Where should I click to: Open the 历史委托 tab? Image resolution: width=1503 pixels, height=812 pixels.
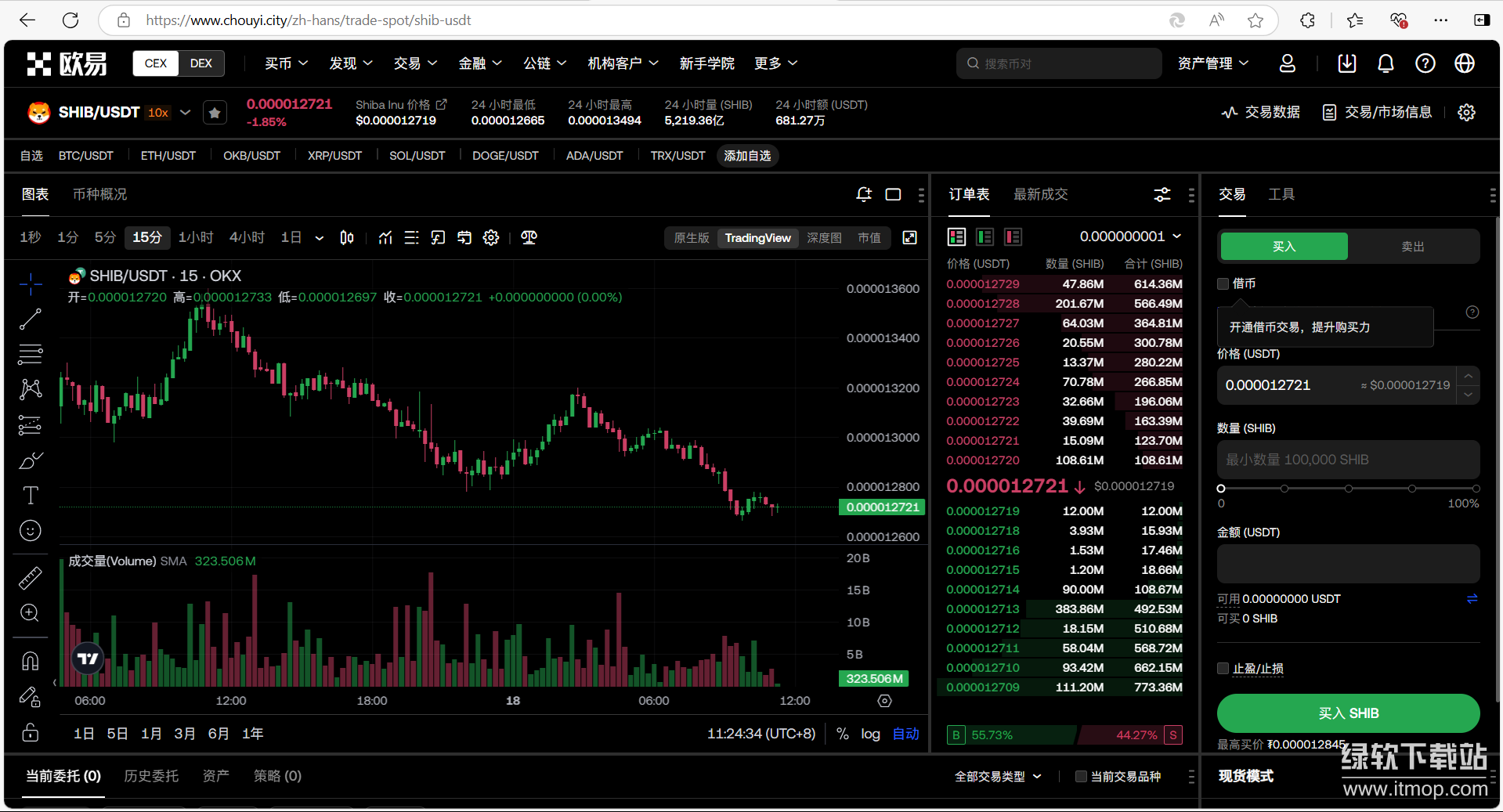(151, 776)
